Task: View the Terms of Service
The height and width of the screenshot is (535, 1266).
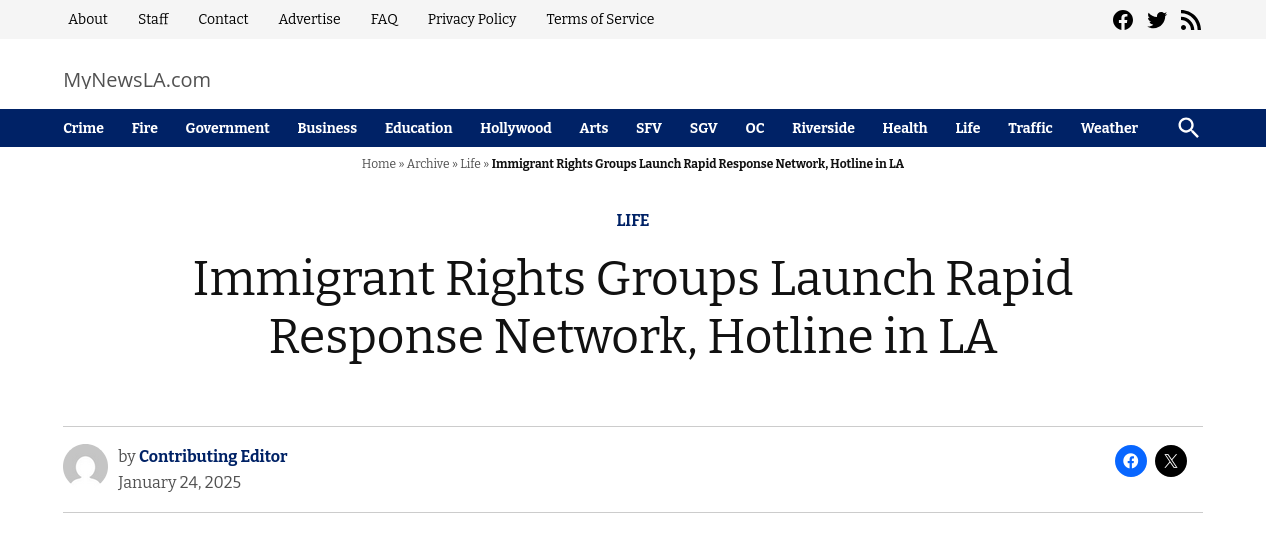Action: tap(600, 19)
